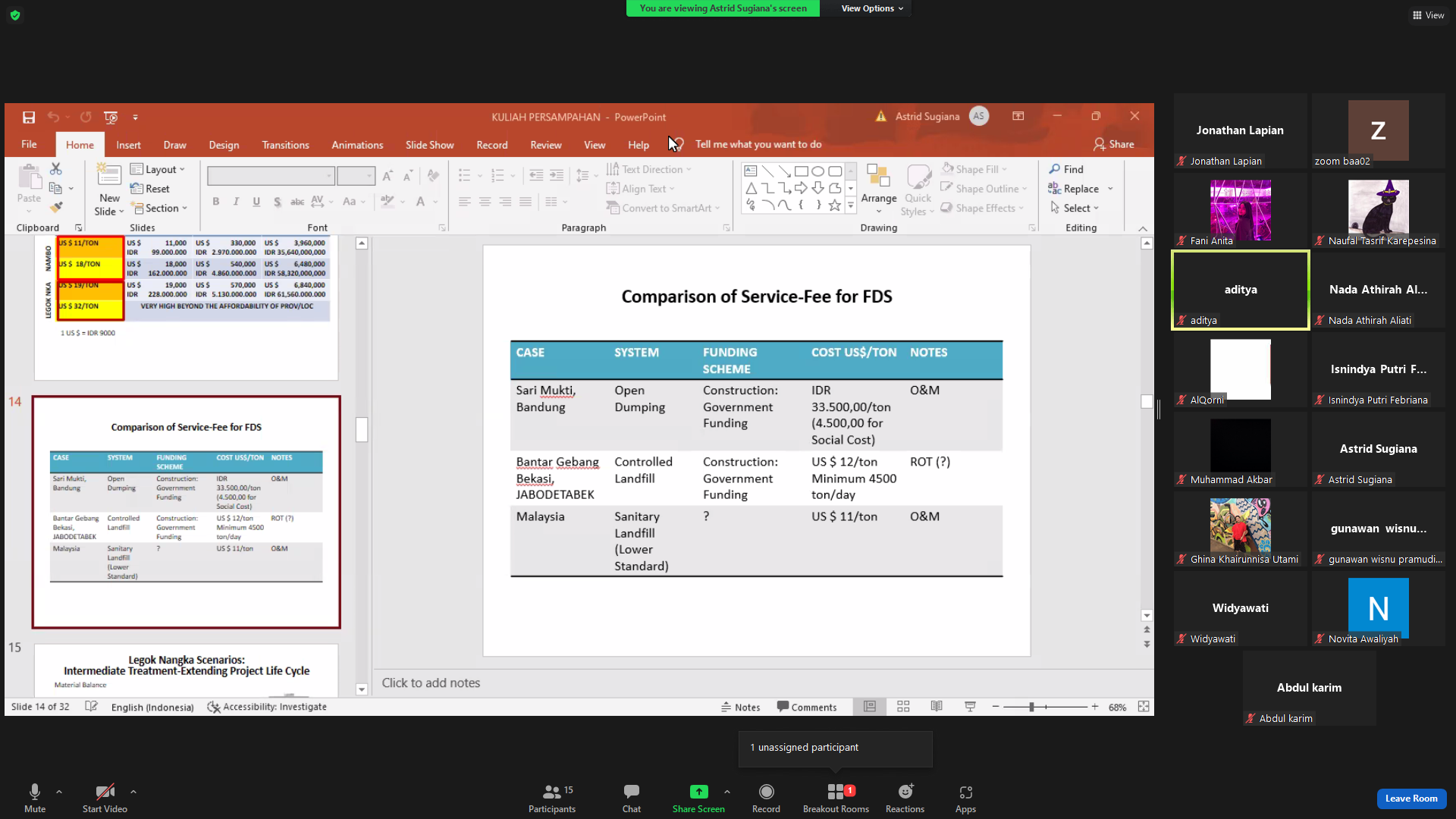Click the Center text alignment icon
This screenshot has height=819, width=1456.
[x=485, y=202]
